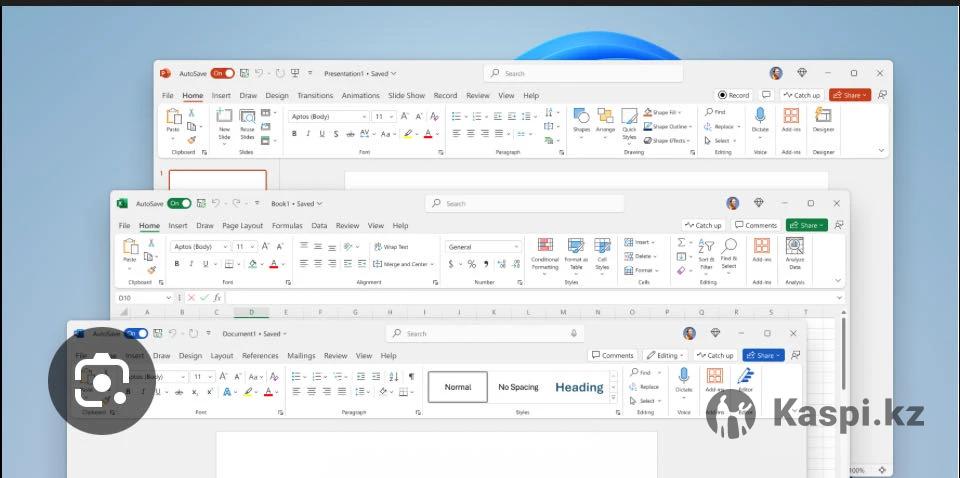Click the Dictate microphone in PowerPoint ribbon
Image resolution: width=960 pixels, height=478 pixels.
click(x=760, y=117)
